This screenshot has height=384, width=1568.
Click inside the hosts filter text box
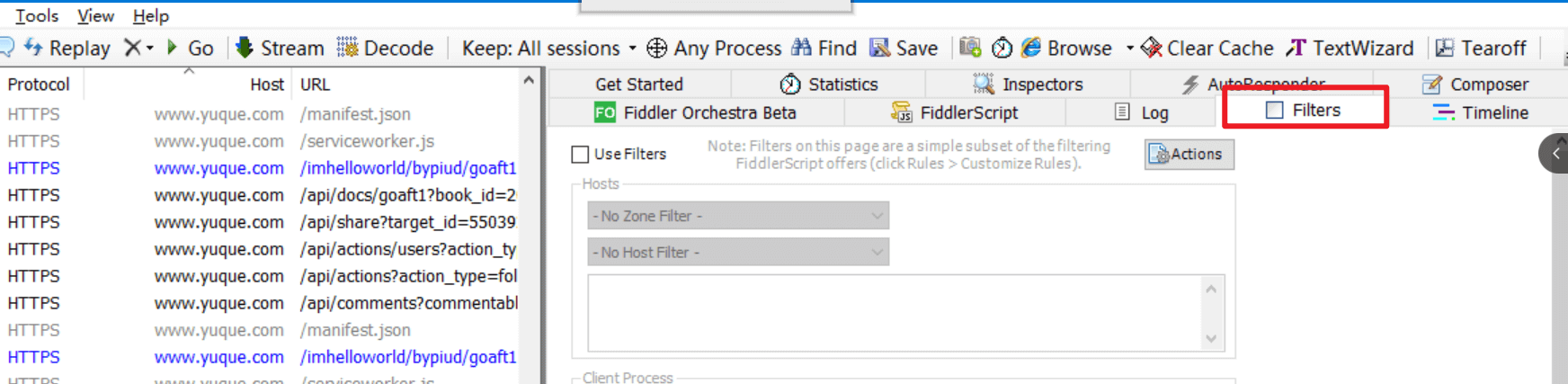tap(895, 313)
